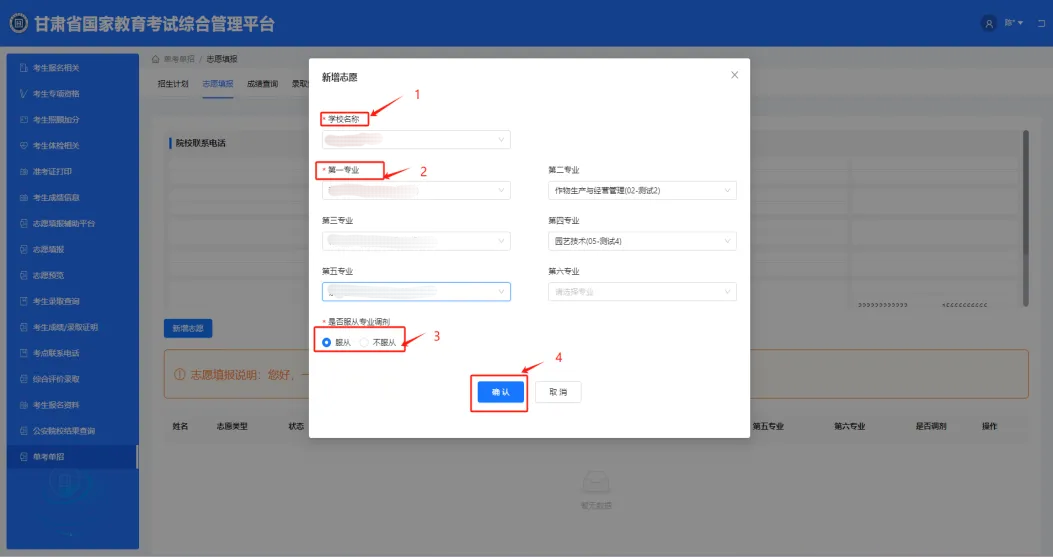Open the 第六专业 dropdown
The height and width of the screenshot is (557, 1053).
642,292
